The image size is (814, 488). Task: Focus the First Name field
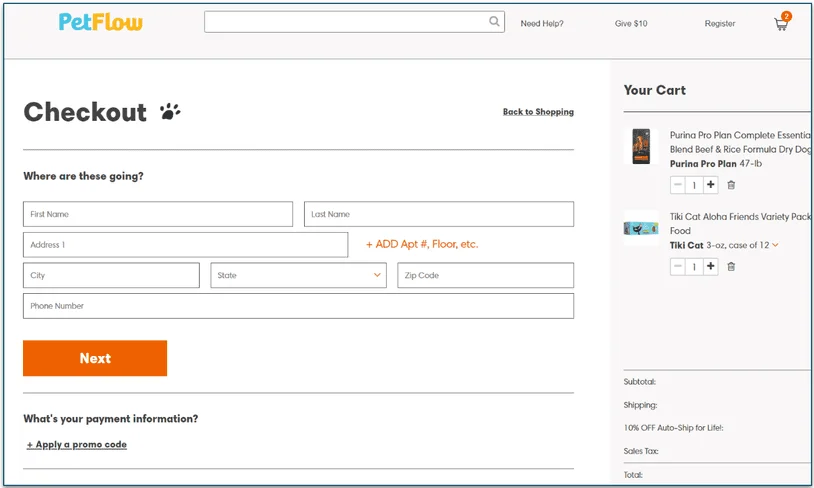pyautogui.click(x=158, y=214)
